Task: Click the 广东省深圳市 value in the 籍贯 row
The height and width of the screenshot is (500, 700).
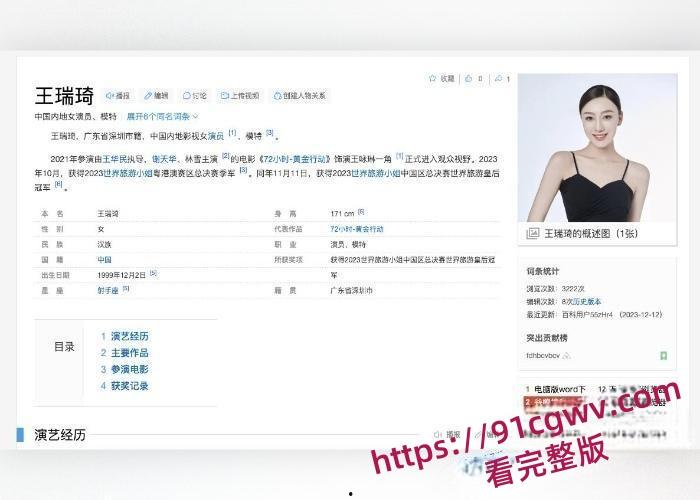Action: pos(351,291)
